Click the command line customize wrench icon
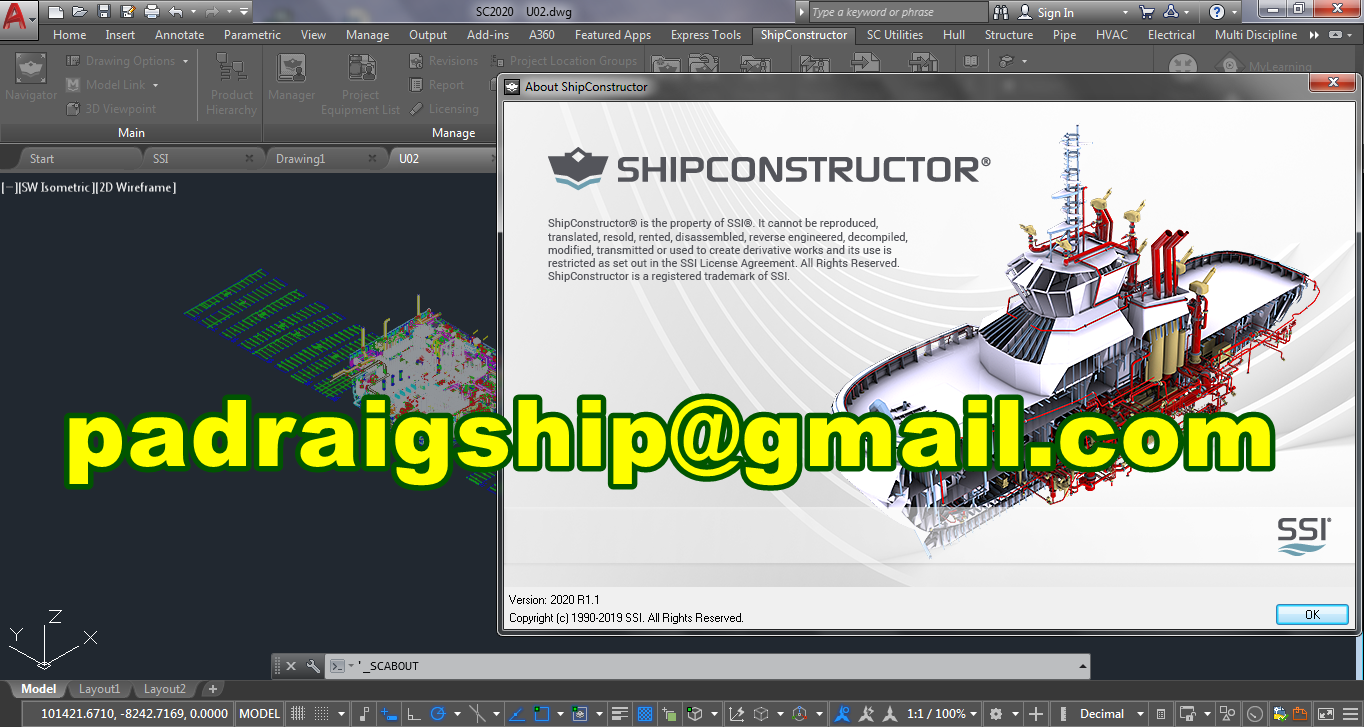 312,666
